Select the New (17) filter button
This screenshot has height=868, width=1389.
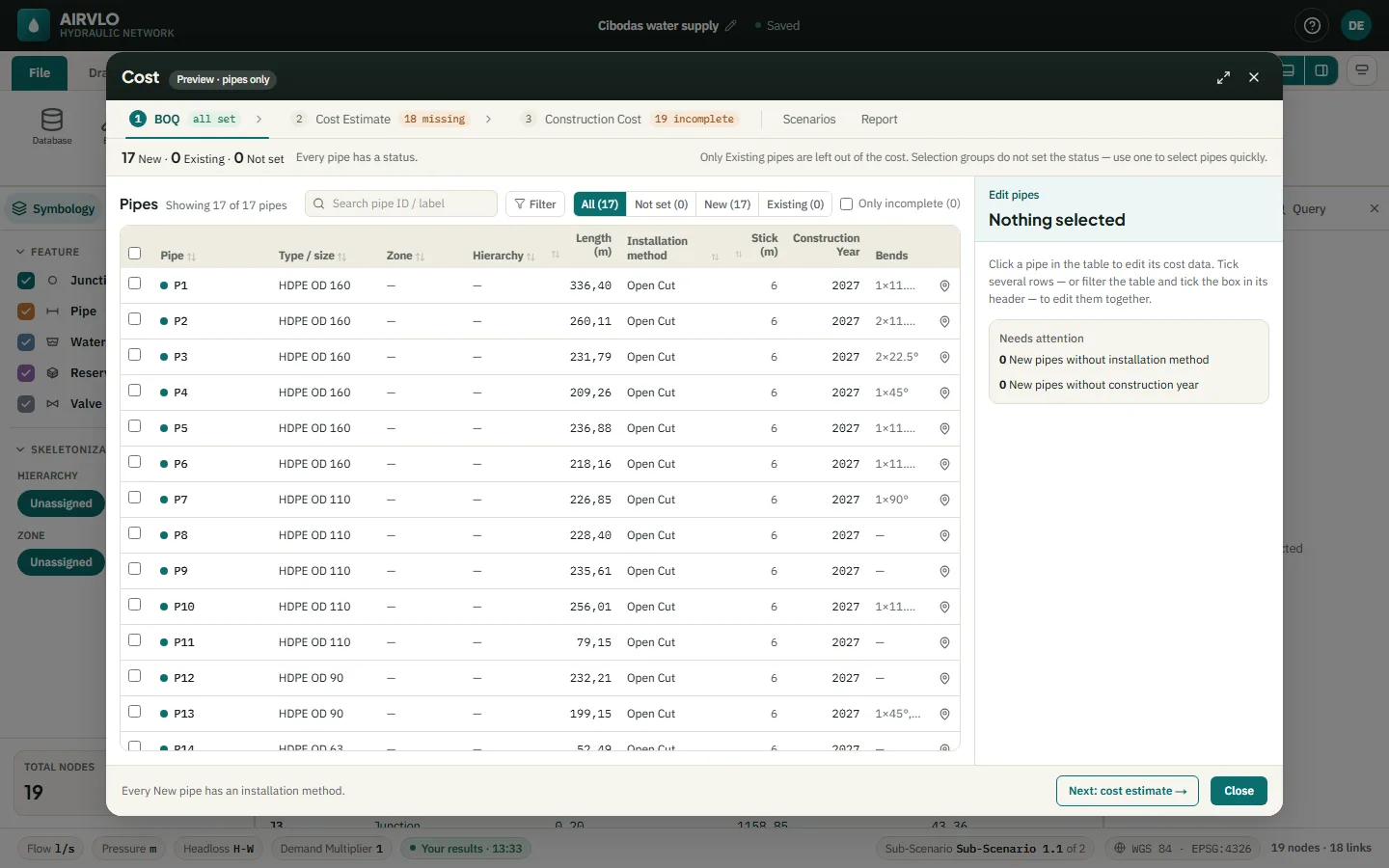click(x=727, y=203)
